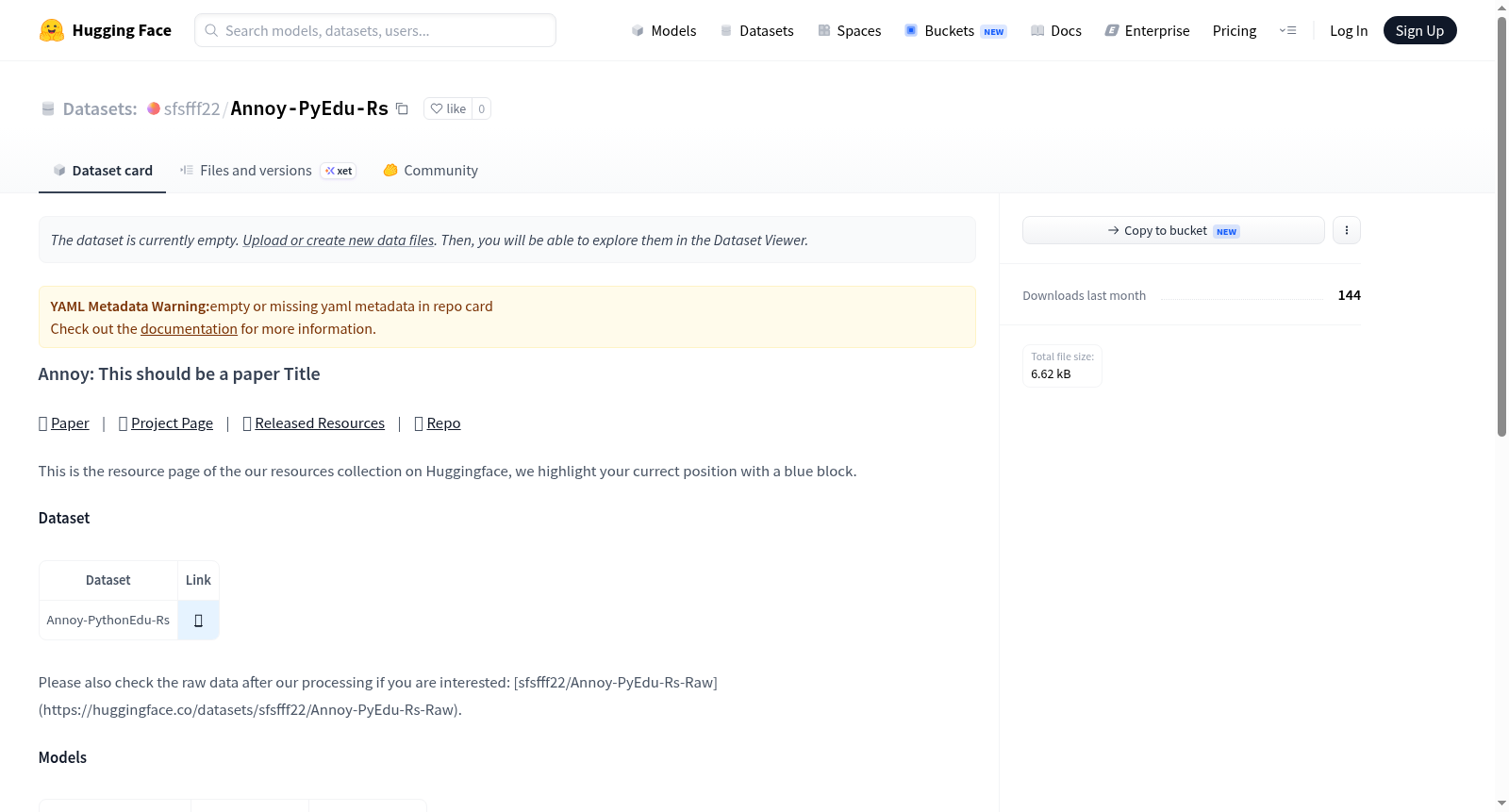Like the dataset with the heart button

point(448,108)
